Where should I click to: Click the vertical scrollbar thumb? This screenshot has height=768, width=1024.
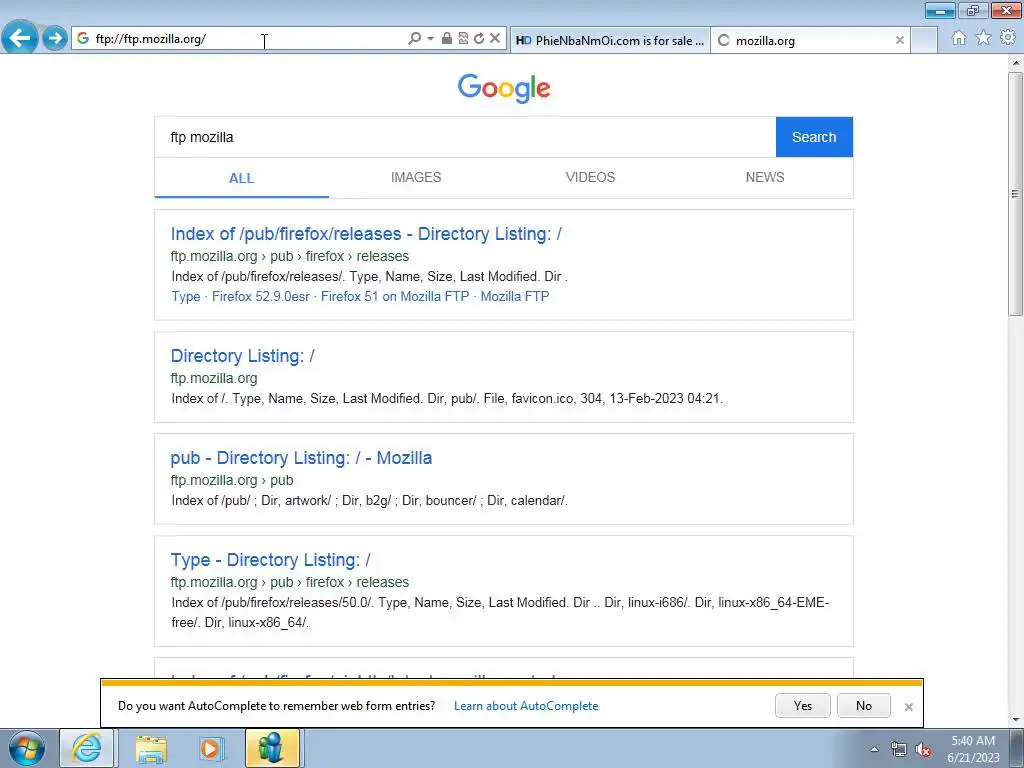pyautogui.click(x=1016, y=195)
